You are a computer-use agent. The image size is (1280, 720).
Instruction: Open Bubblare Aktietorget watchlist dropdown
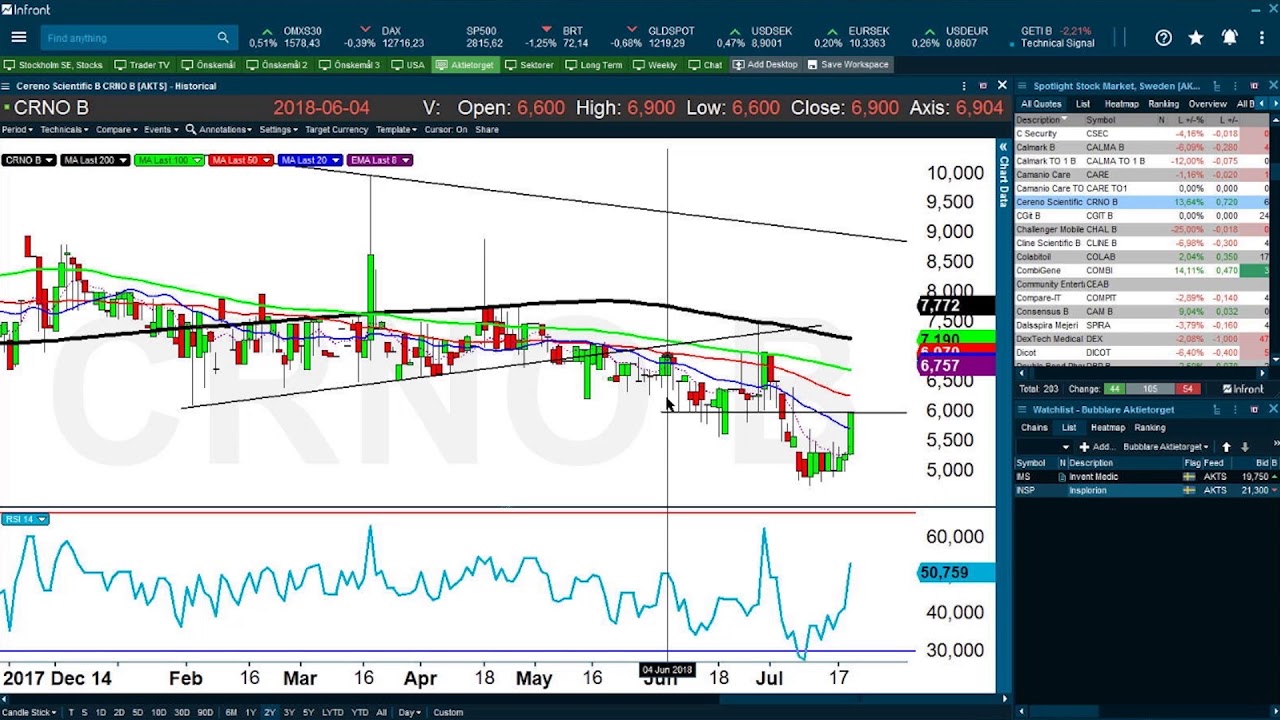pos(1167,447)
